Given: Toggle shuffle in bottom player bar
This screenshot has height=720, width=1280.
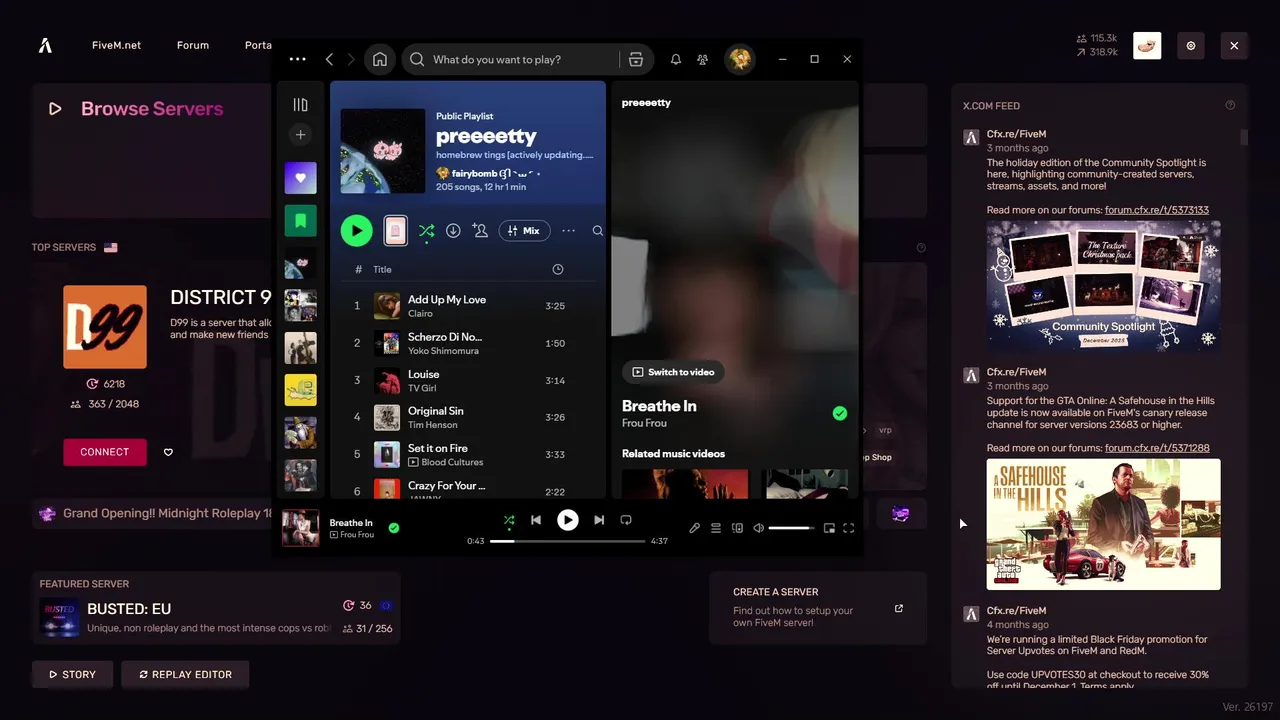Looking at the screenshot, I should pos(509,520).
